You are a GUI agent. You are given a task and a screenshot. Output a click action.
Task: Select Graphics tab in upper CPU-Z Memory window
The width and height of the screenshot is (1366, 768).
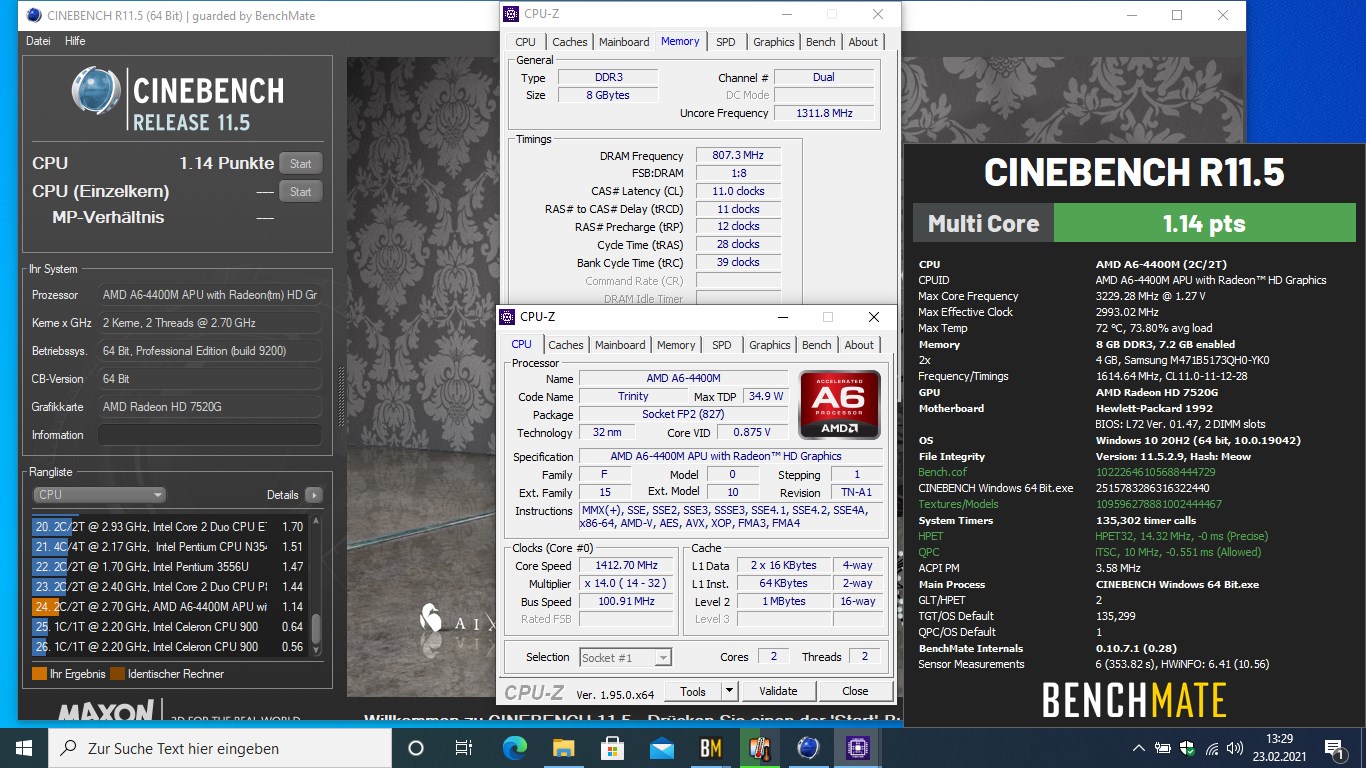[x=774, y=42]
